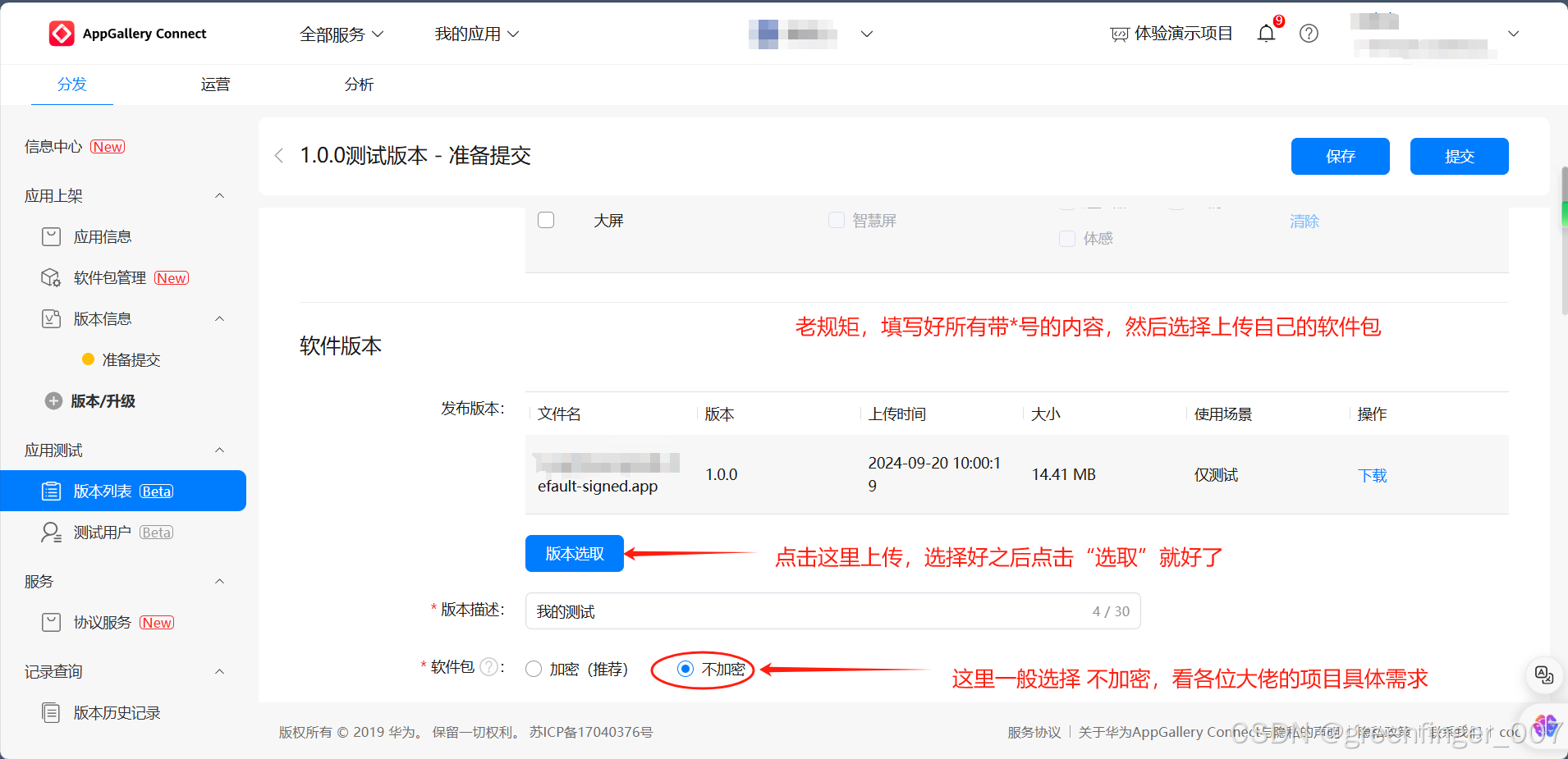Collapse the 记录查询 section

[x=219, y=672]
